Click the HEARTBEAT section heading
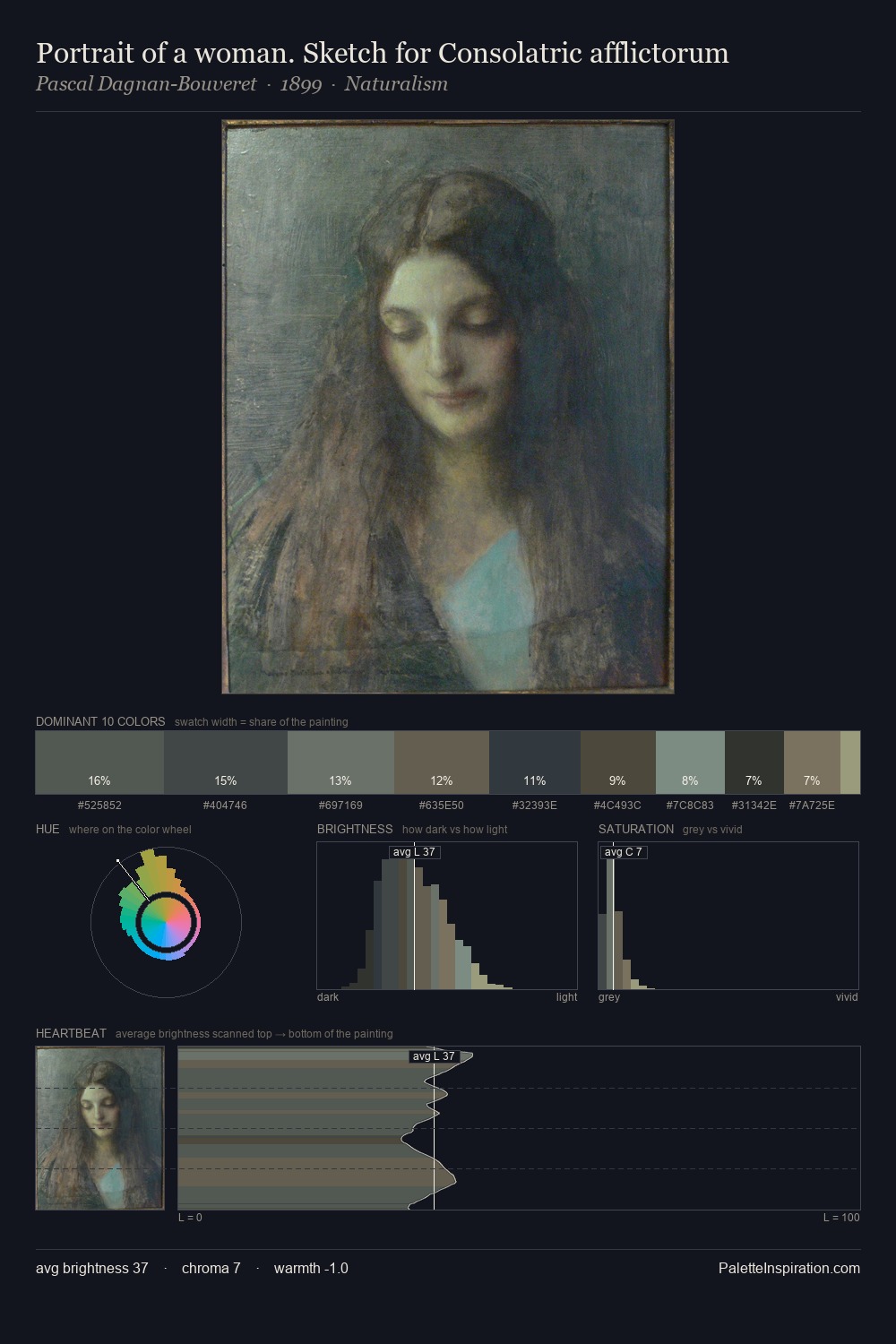This screenshot has height=1344, width=896. pyautogui.click(x=71, y=1033)
